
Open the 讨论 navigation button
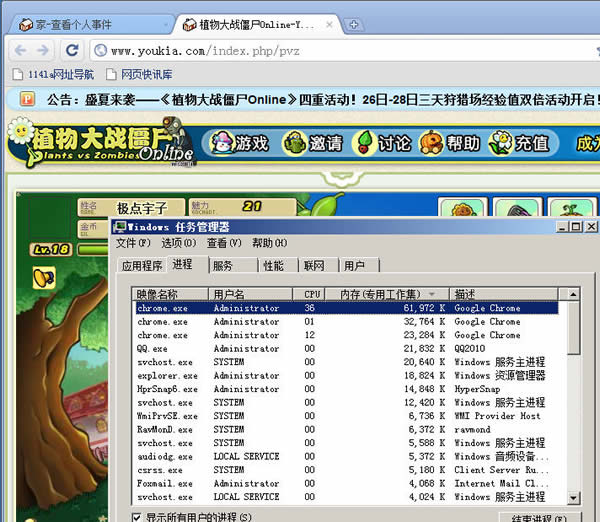(382, 143)
